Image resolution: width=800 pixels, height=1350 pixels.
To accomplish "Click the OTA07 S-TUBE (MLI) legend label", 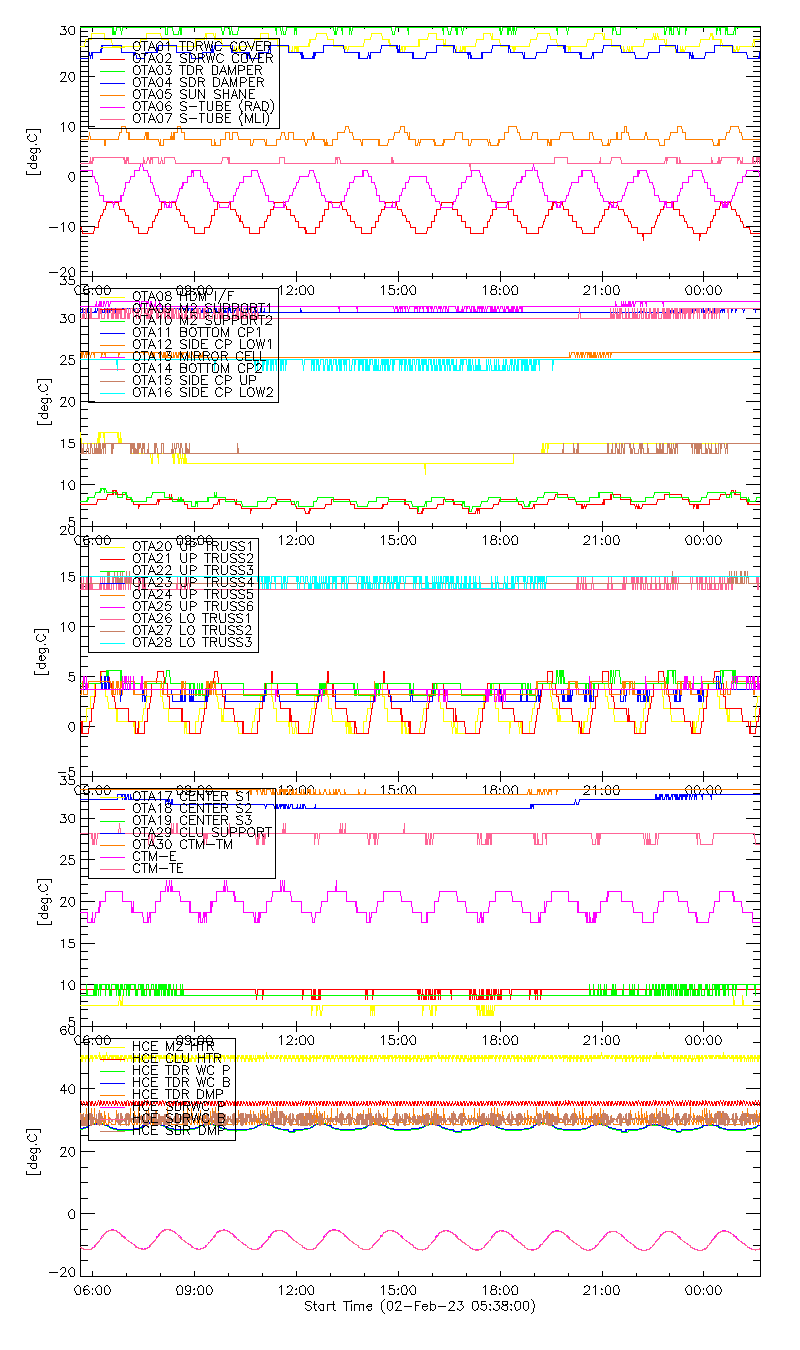I will [202, 118].
